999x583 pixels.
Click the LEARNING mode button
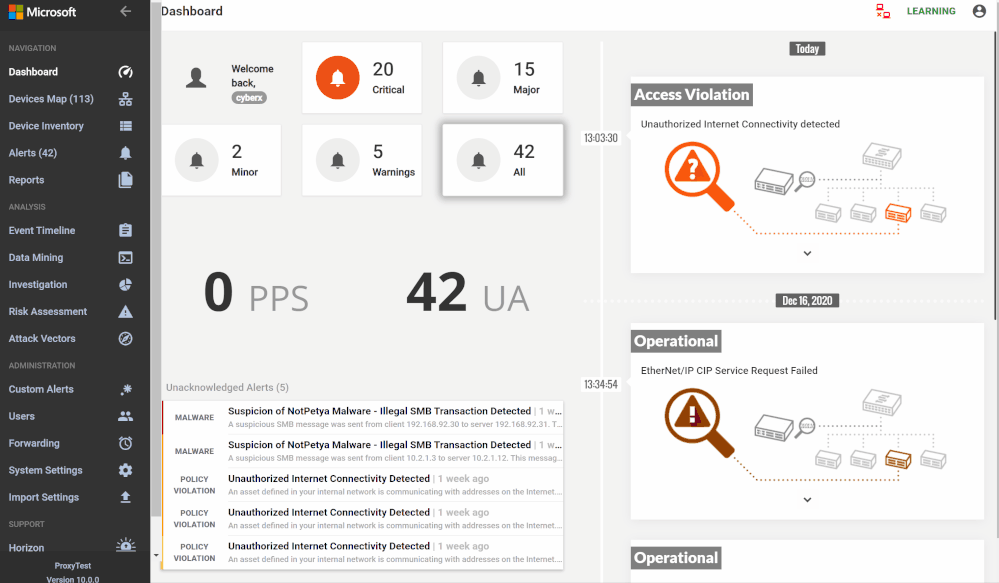click(x=931, y=11)
